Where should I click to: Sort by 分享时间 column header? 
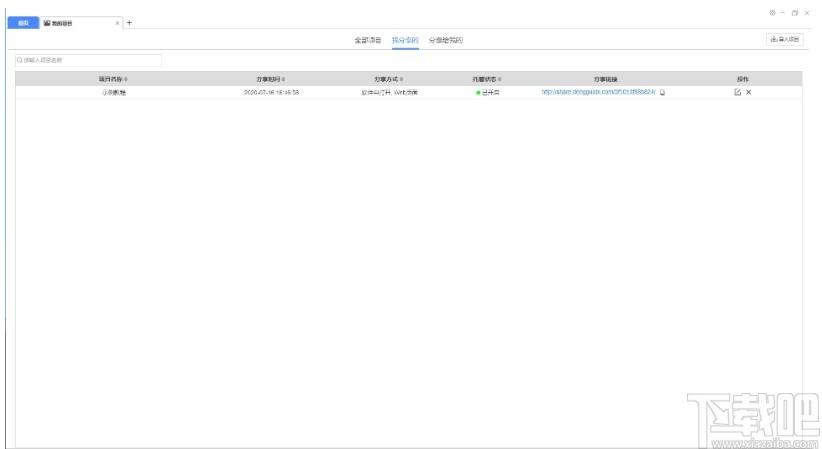(x=271, y=79)
